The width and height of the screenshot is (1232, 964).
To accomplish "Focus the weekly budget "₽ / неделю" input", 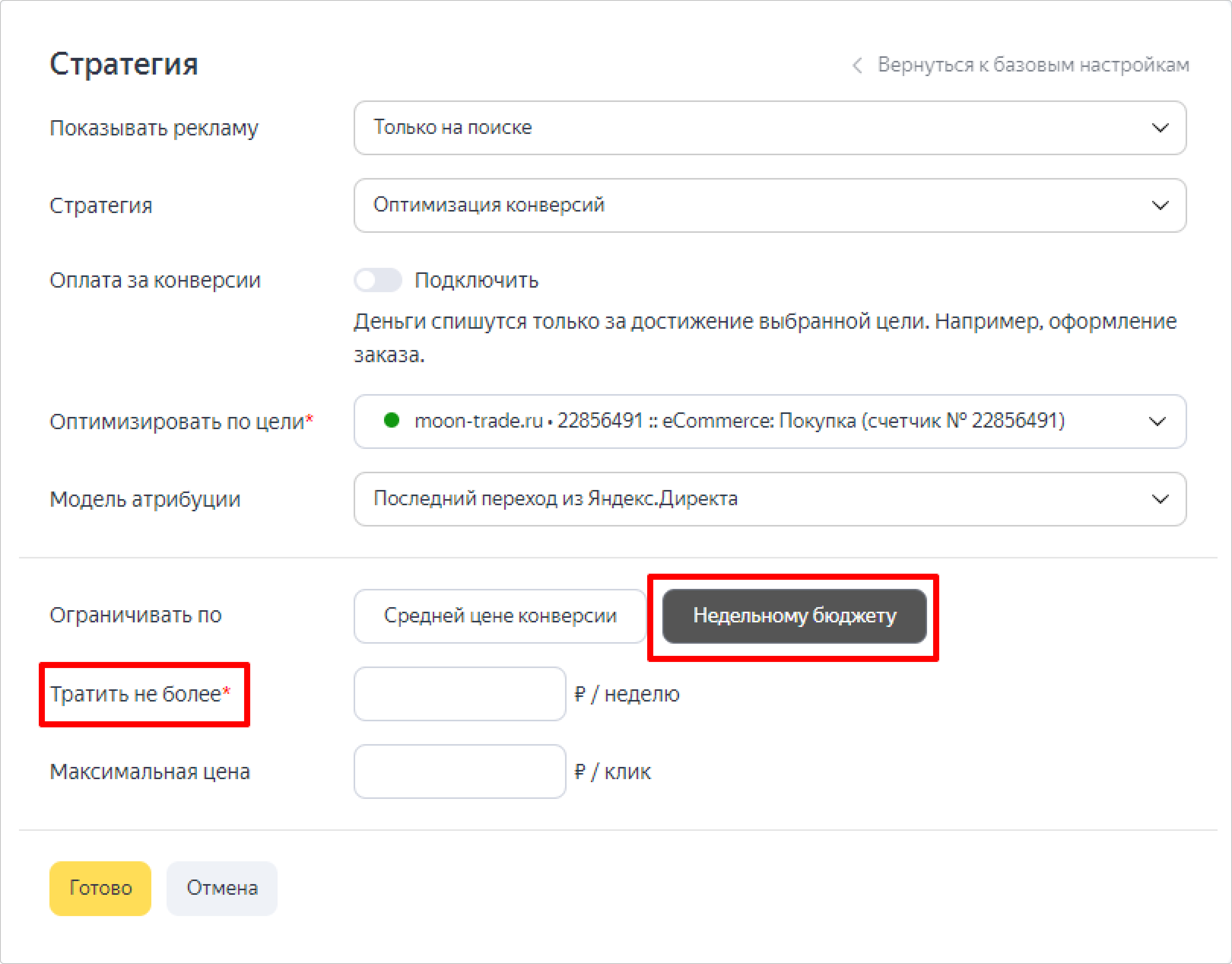I will [x=459, y=694].
